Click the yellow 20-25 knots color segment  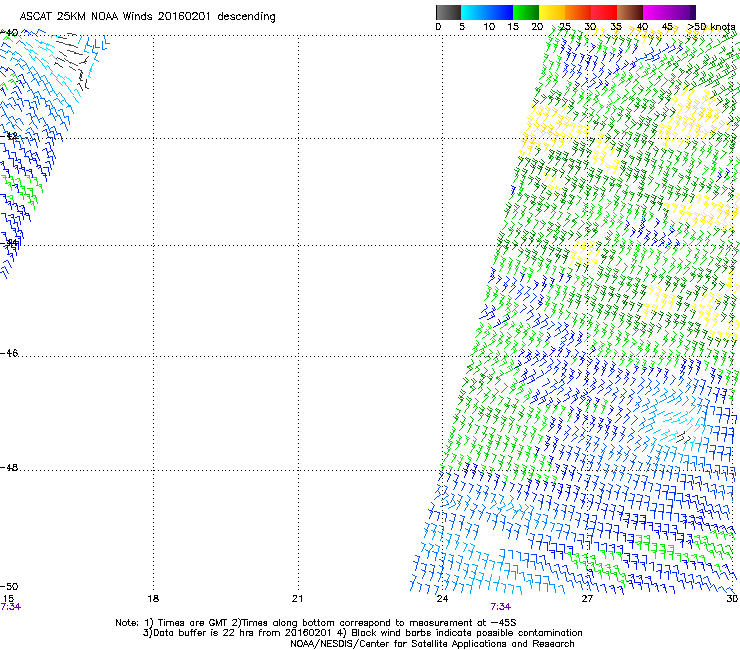pos(552,12)
